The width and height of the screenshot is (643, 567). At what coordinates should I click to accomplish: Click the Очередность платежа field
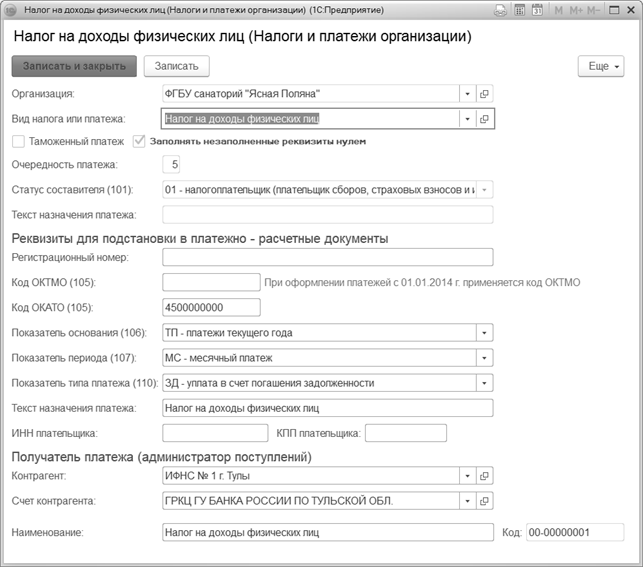(171, 164)
